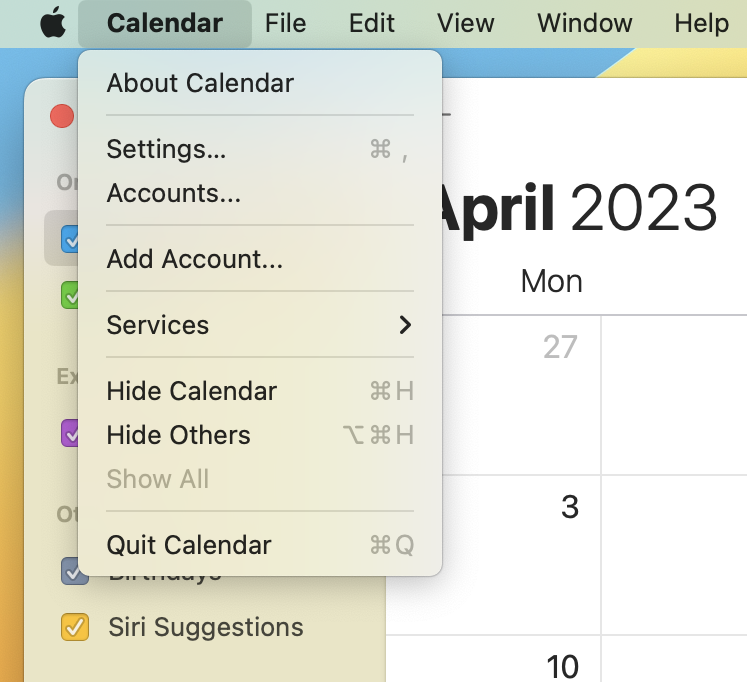Open the File menu
Screen dimensions: 747x682
click(285, 23)
